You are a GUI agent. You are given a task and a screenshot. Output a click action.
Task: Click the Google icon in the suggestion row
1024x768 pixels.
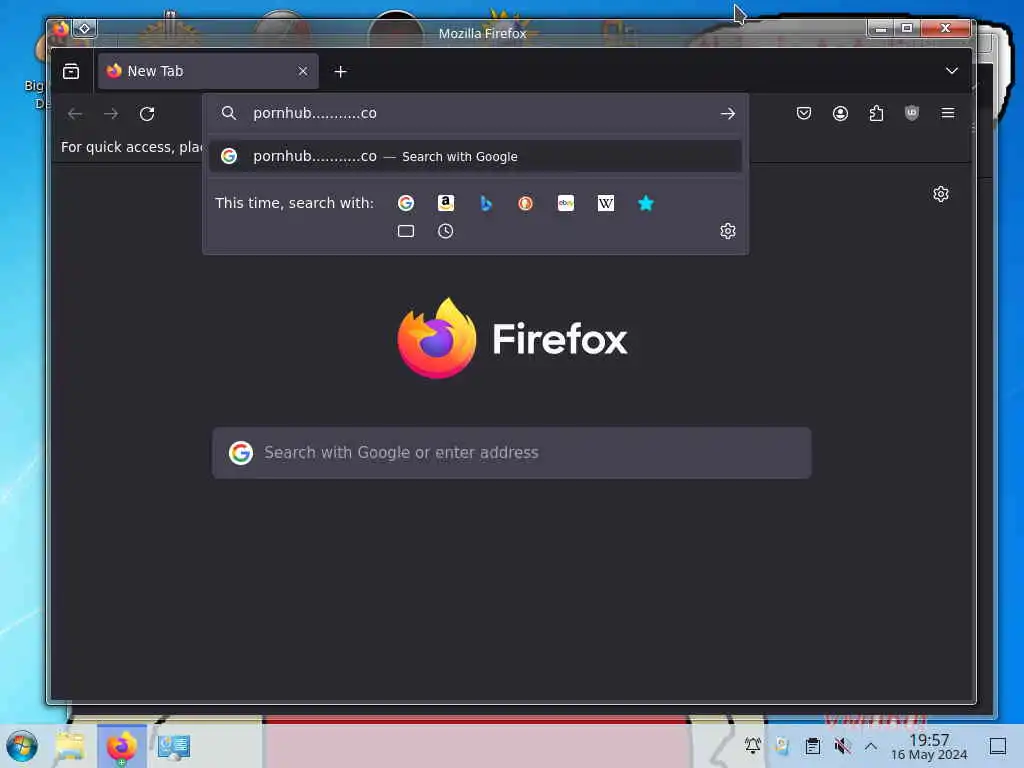[x=229, y=156]
